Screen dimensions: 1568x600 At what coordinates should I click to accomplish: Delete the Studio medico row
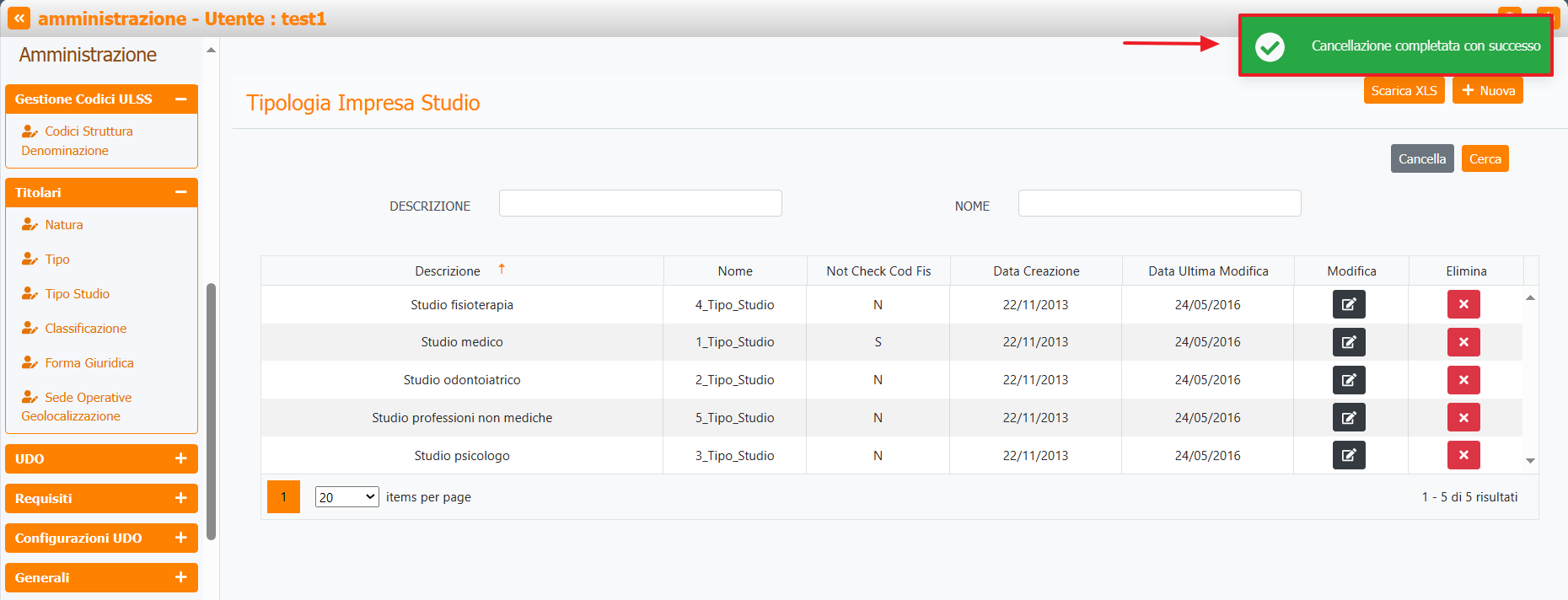point(1463,342)
